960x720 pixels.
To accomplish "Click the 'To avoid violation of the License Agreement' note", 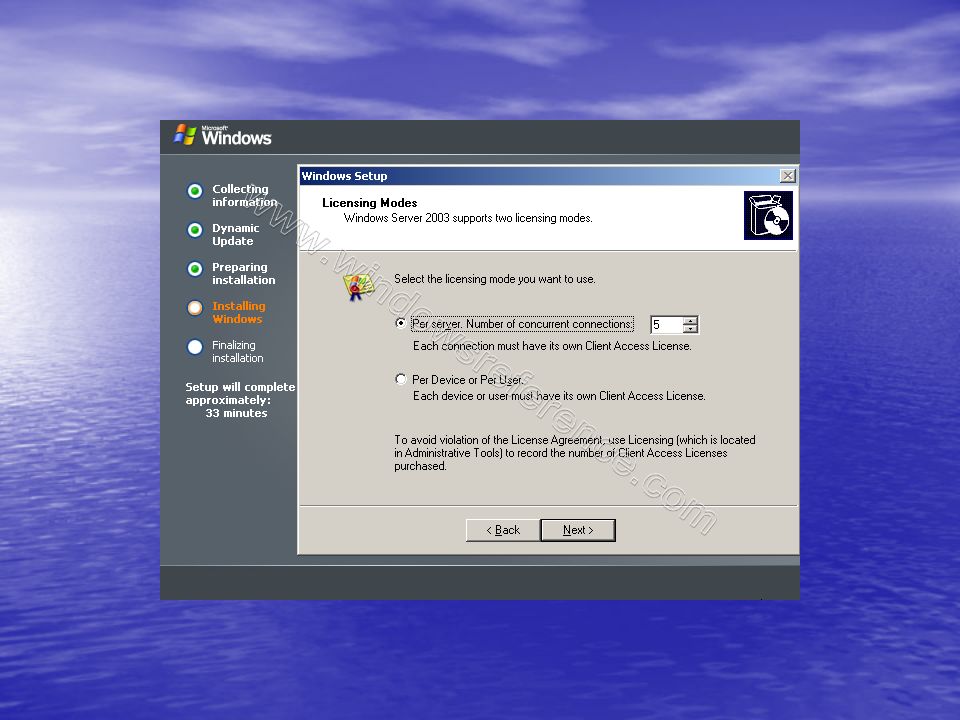I will pyautogui.click(x=575, y=453).
